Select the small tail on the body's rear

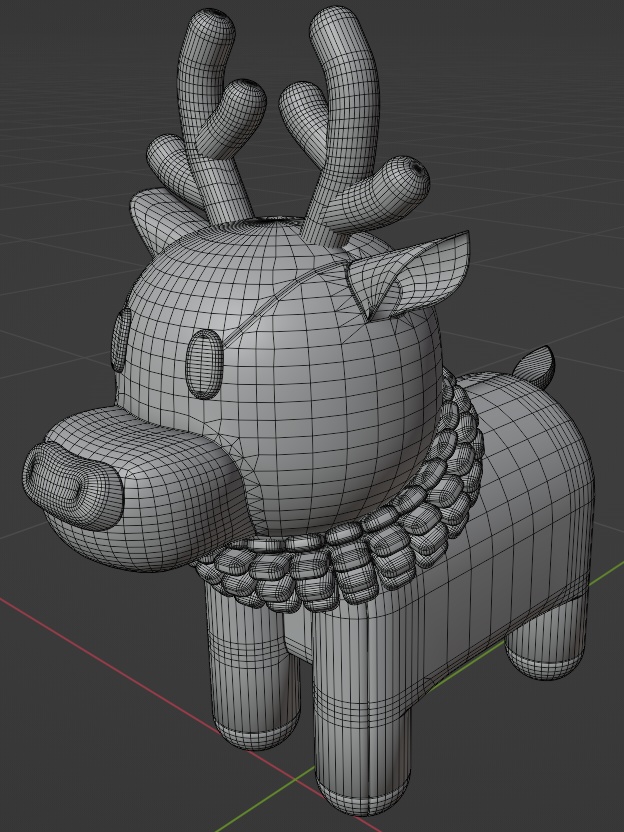click(x=537, y=367)
